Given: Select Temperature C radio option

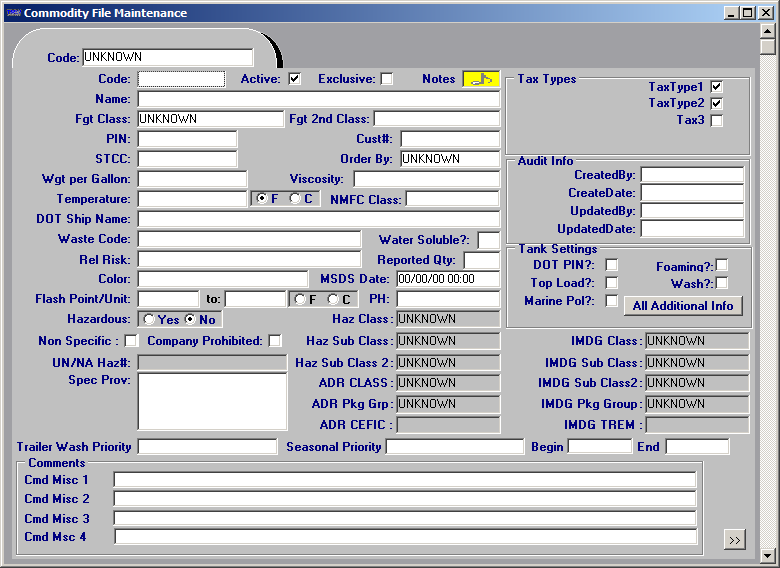Looking at the screenshot, I should pos(295,199).
